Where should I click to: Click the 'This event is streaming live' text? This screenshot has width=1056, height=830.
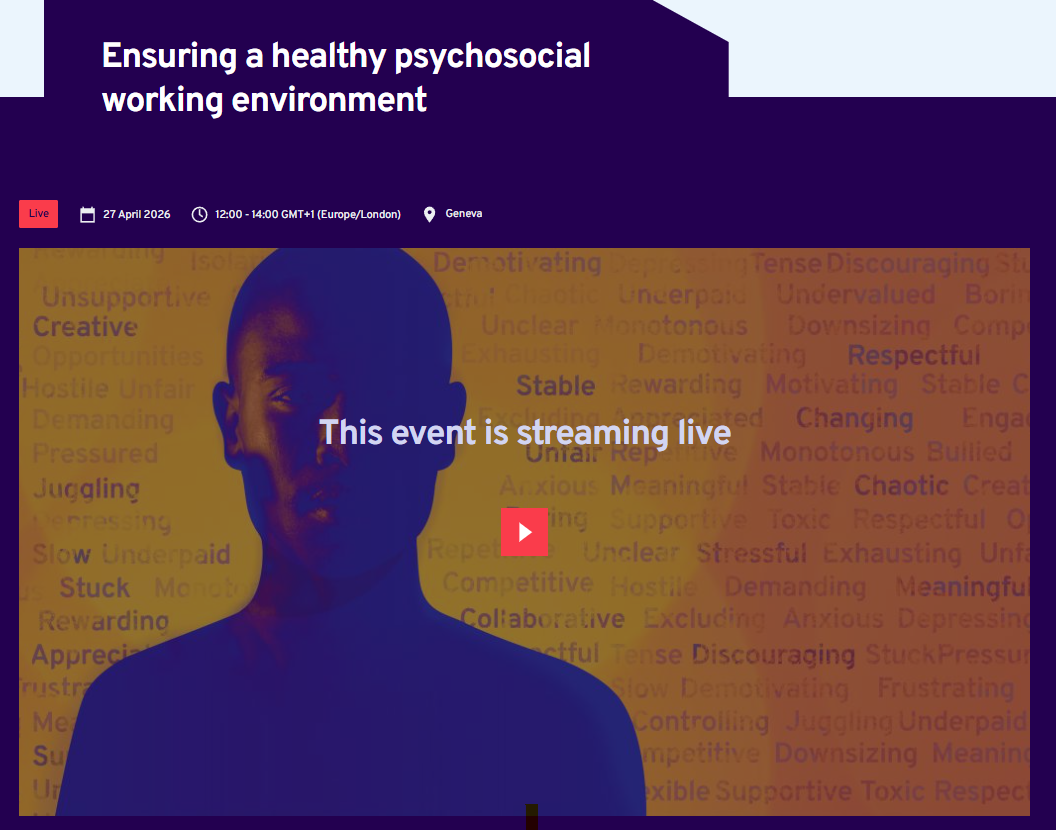point(525,432)
